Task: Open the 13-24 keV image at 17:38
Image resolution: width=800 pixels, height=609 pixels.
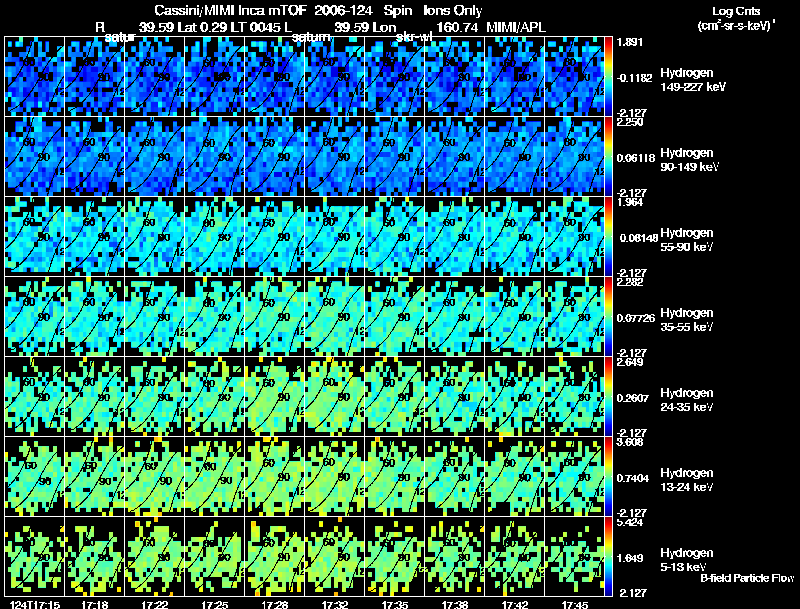Action: pos(455,477)
